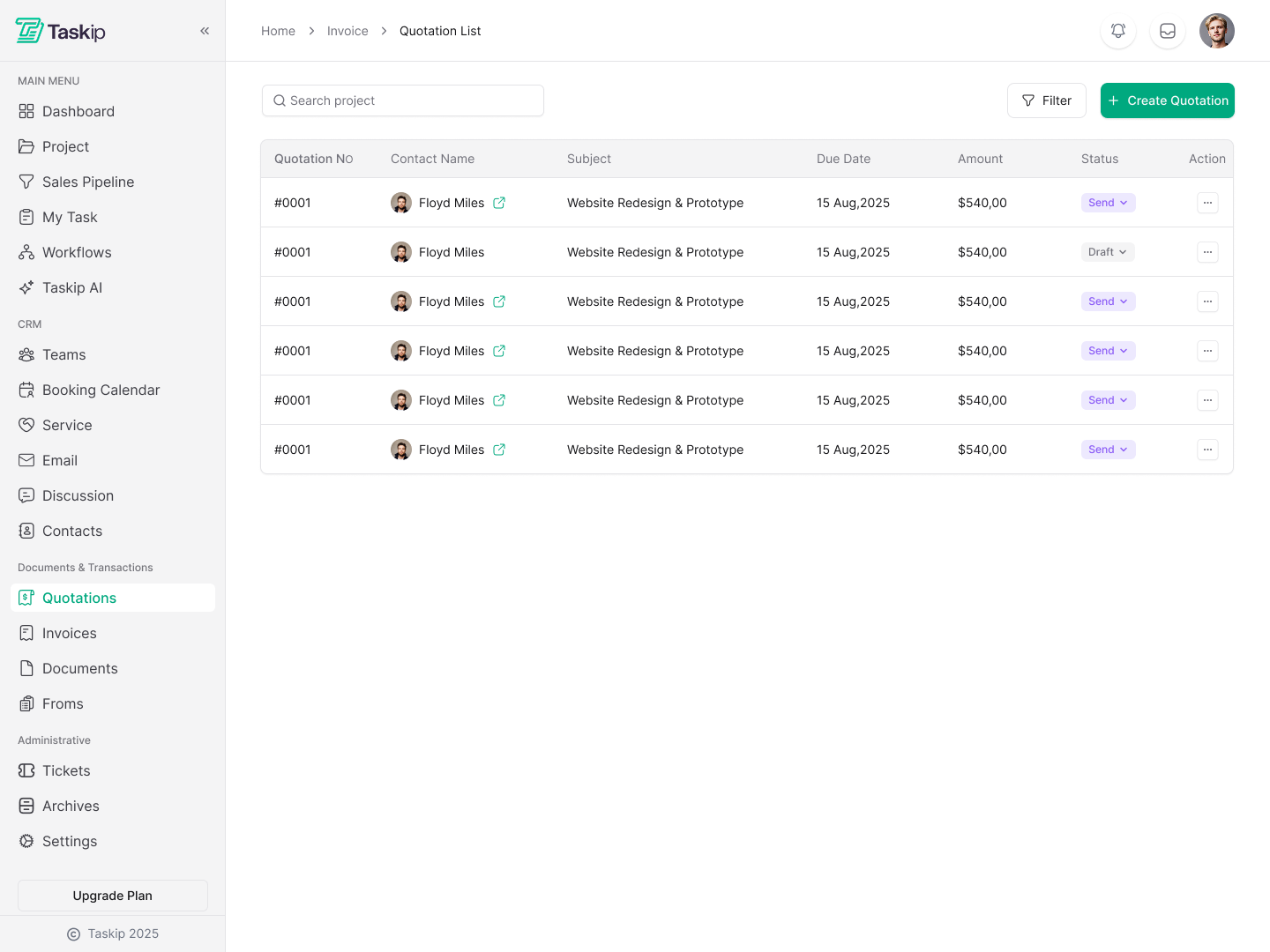Open the Invoices menu item
Screen dimensions: 1270x952
(x=69, y=633)
